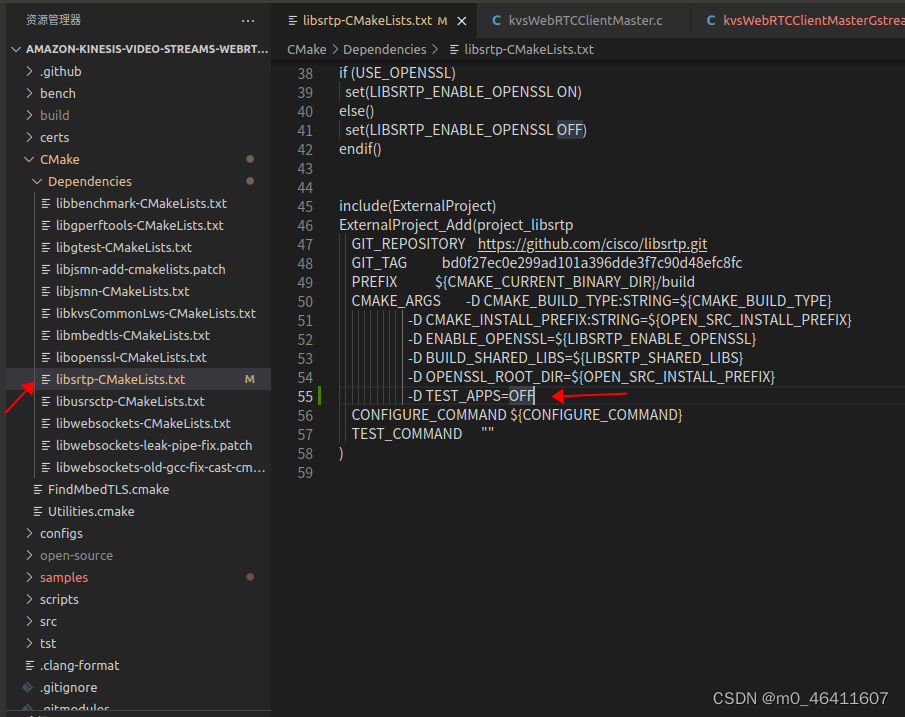This screenshot has height=717, width=905.
Task: Click the ExternalProject_Add(project_libsrtp line
Action: pyautogui.click(x=456, y=225)
